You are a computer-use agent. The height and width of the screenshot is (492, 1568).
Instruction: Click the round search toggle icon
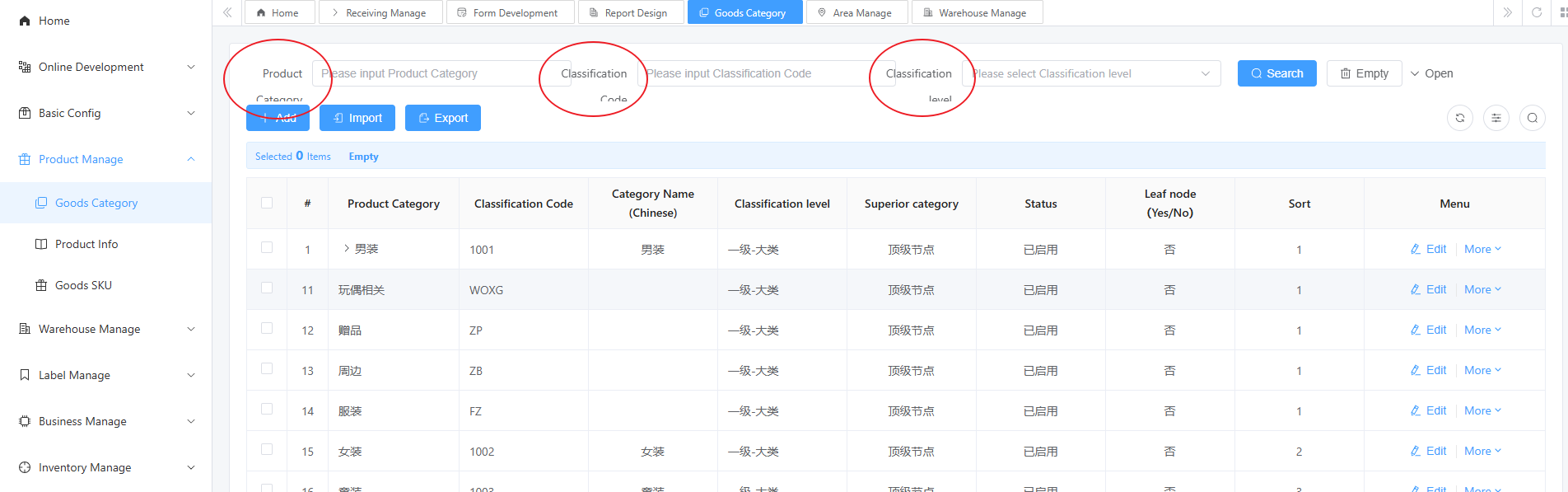[x=1532, y=118]
